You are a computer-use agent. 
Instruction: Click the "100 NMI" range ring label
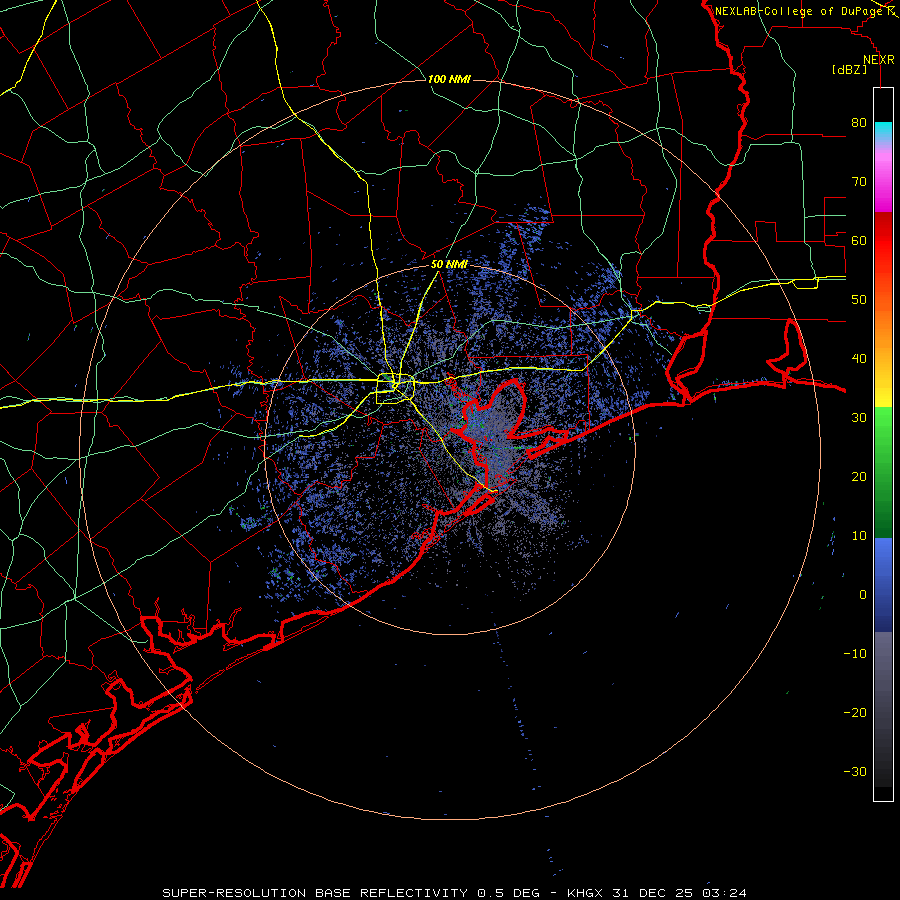point(449,79)
